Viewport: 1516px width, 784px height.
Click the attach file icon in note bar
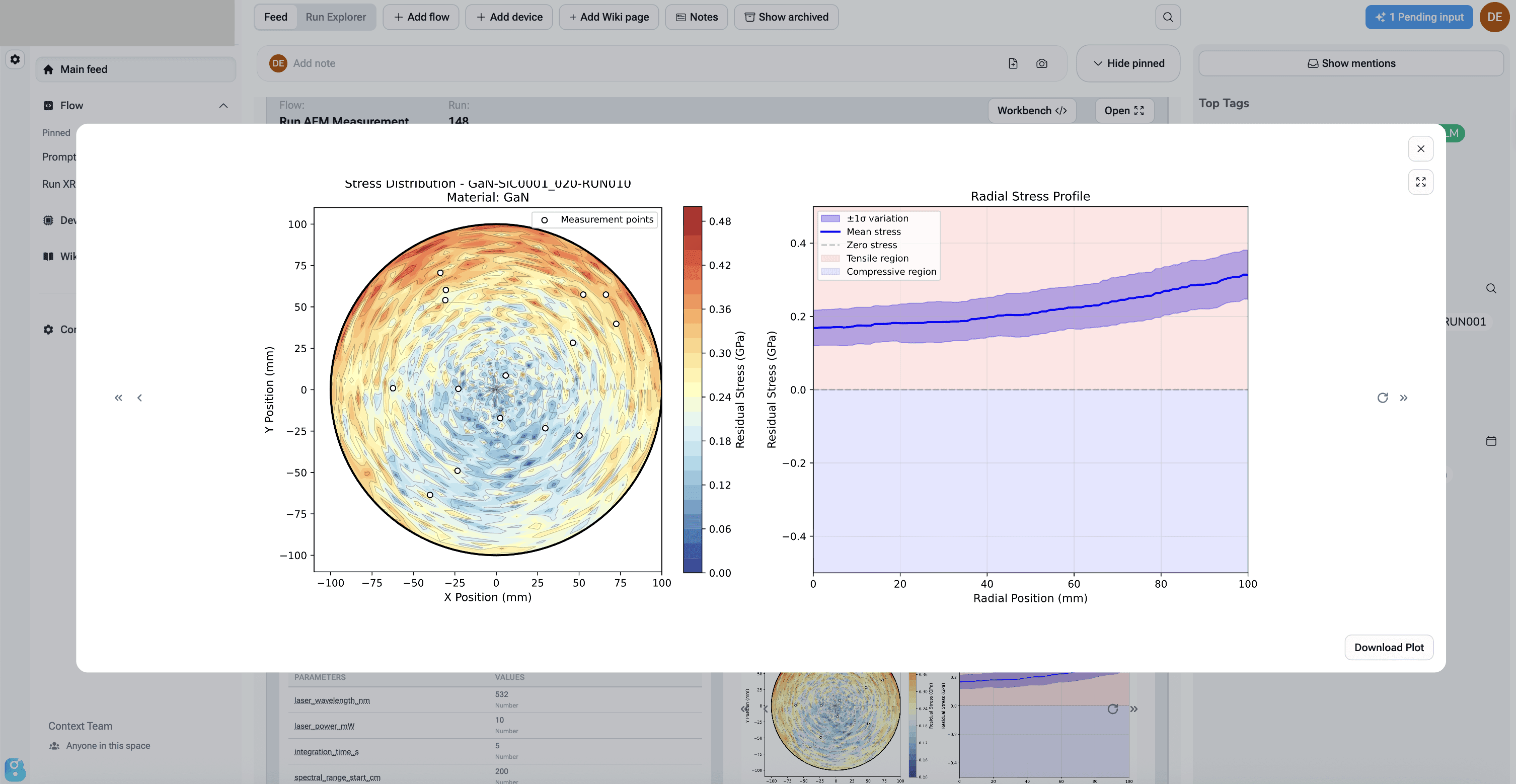coord(1013,63)
